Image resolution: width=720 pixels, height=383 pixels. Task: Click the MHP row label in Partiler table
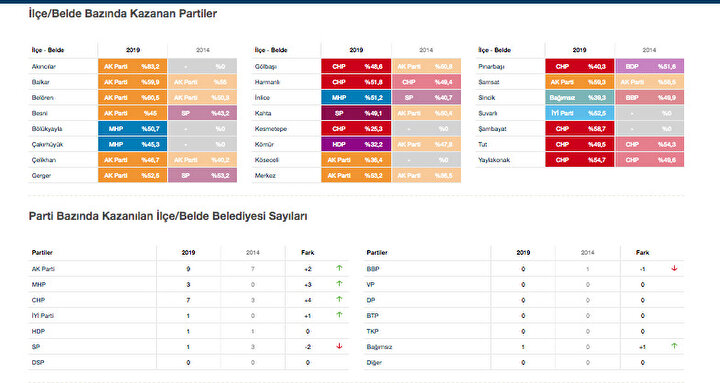[x=39, y=285]
